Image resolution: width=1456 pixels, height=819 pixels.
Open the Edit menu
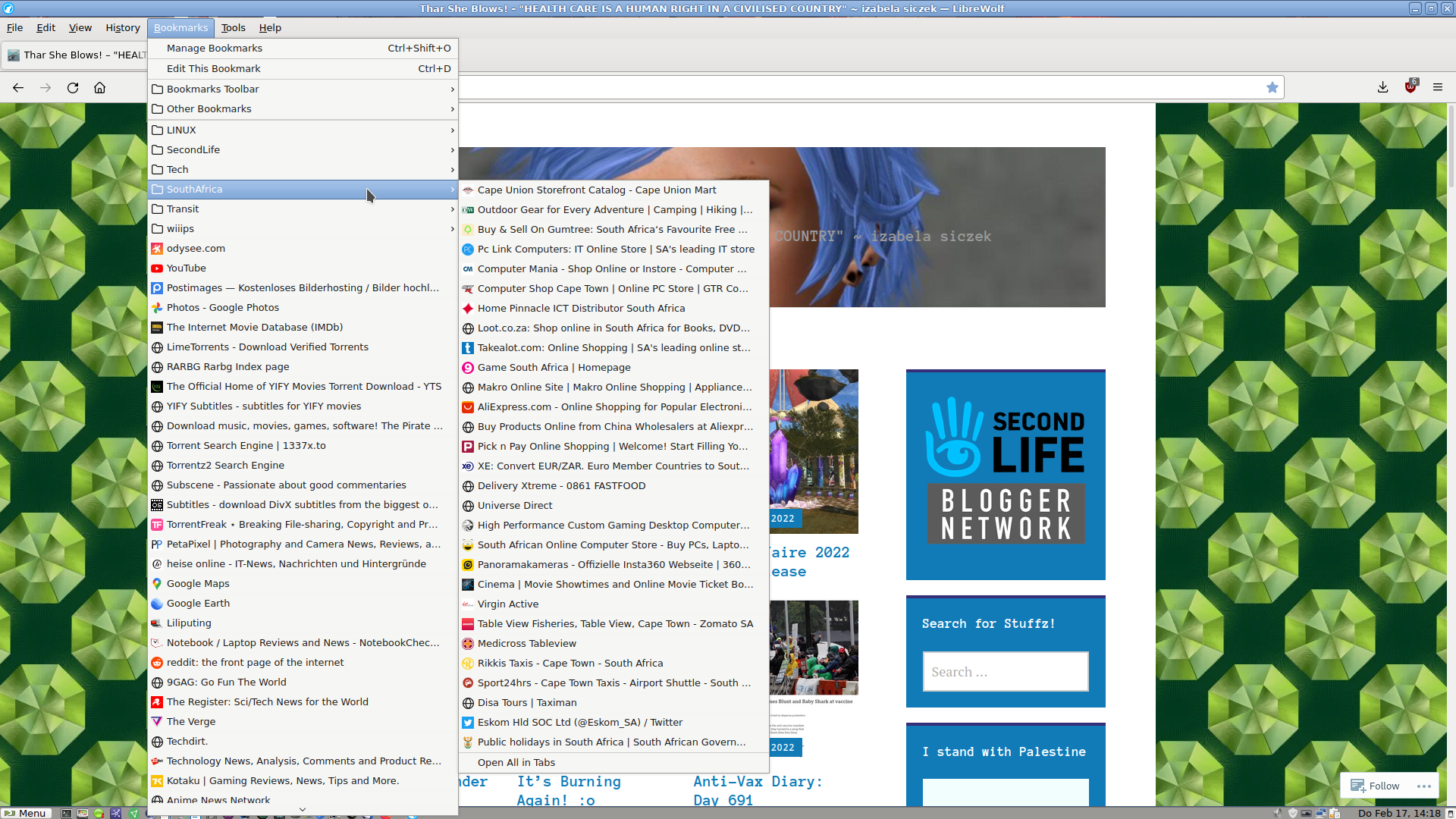[x=46, y=28]
